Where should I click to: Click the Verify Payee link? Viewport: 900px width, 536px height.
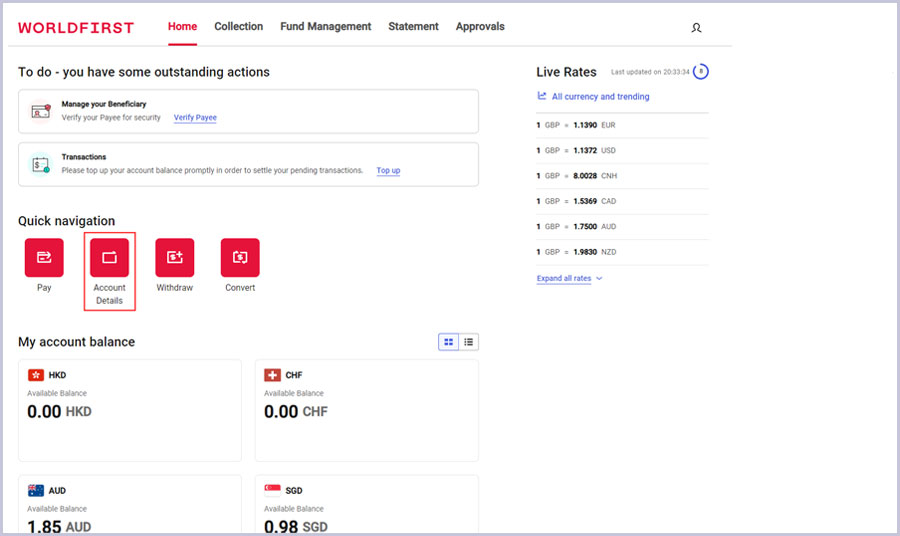(195, 118)
